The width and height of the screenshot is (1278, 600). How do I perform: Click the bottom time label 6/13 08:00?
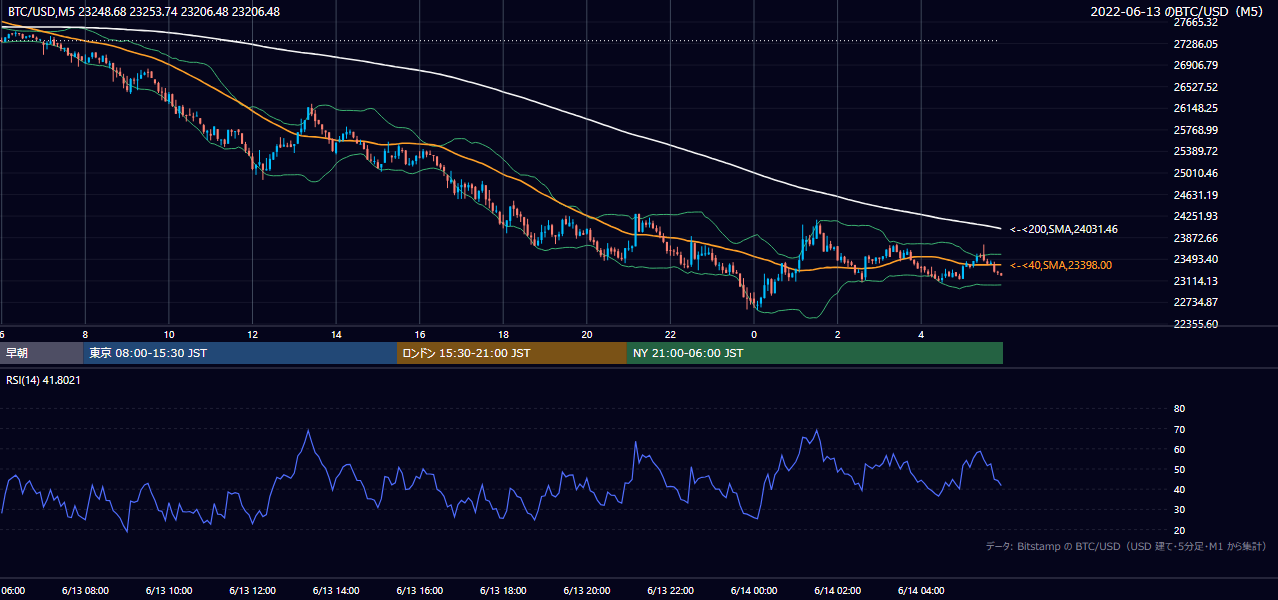(x=85, y=590)
